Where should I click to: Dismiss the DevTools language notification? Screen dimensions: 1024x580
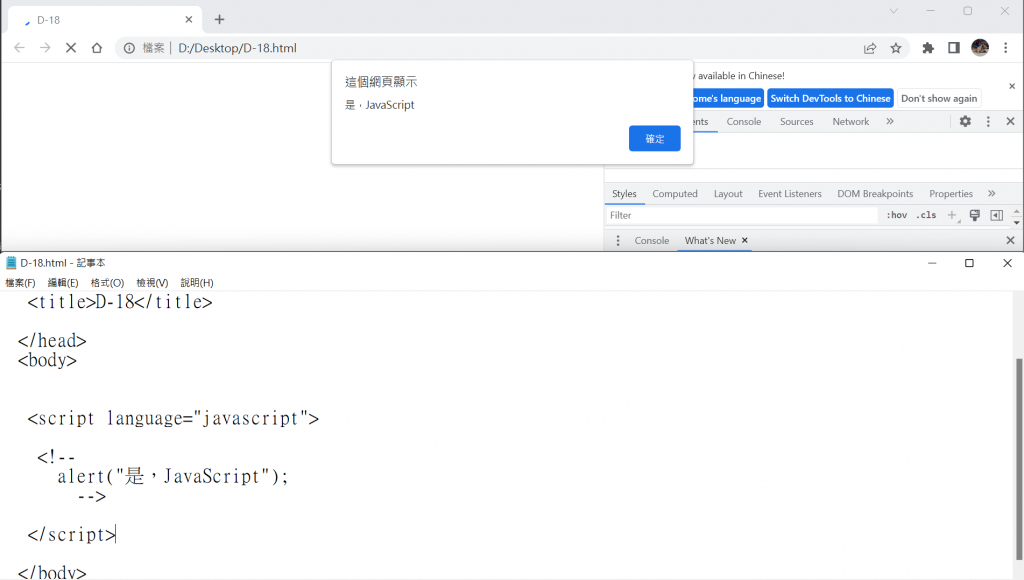tap(1012, 86)
